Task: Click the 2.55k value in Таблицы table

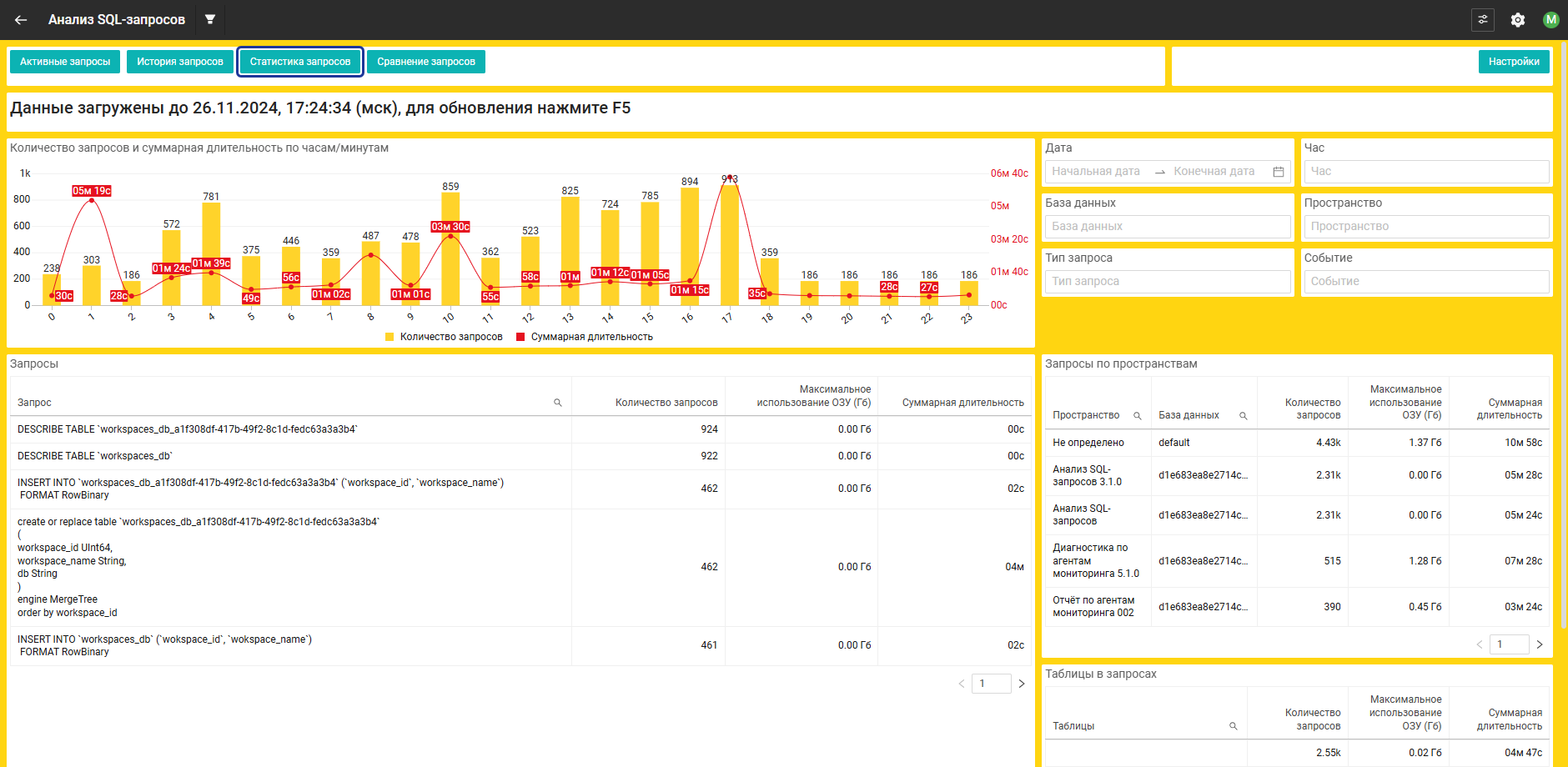Action: [1328, 753]
